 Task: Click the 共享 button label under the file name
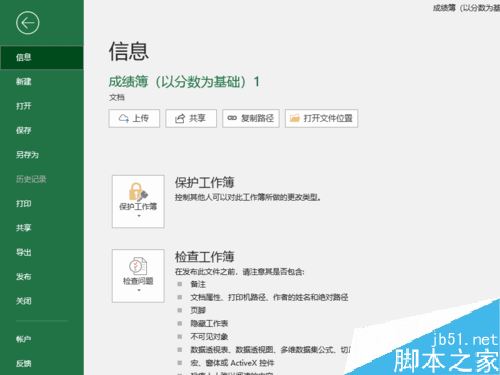pyautogui.click(x=197, y=118)
